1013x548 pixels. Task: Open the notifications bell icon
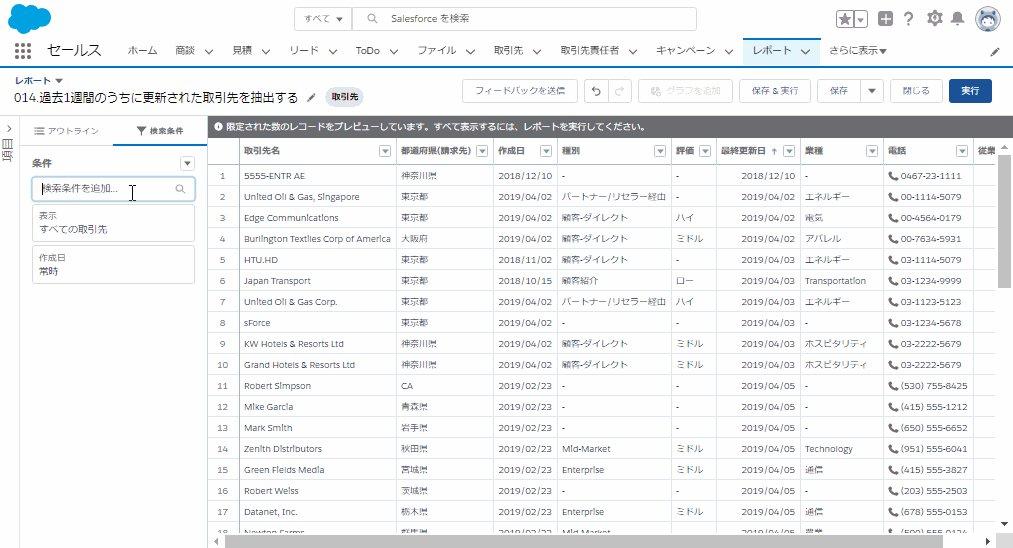pyautogui.click(x=957, y=18)
